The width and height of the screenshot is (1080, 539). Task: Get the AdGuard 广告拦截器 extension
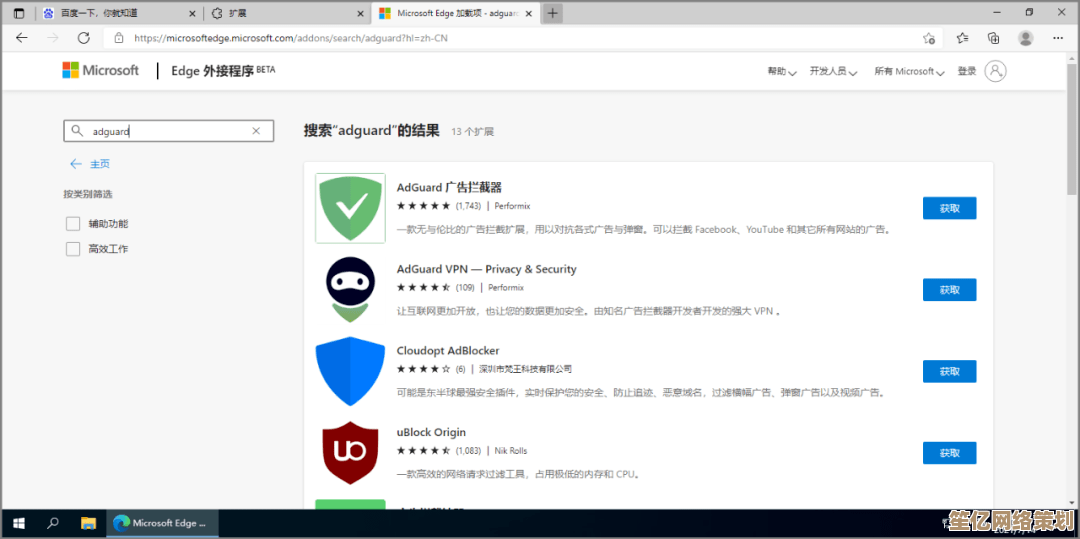point(949,208)
